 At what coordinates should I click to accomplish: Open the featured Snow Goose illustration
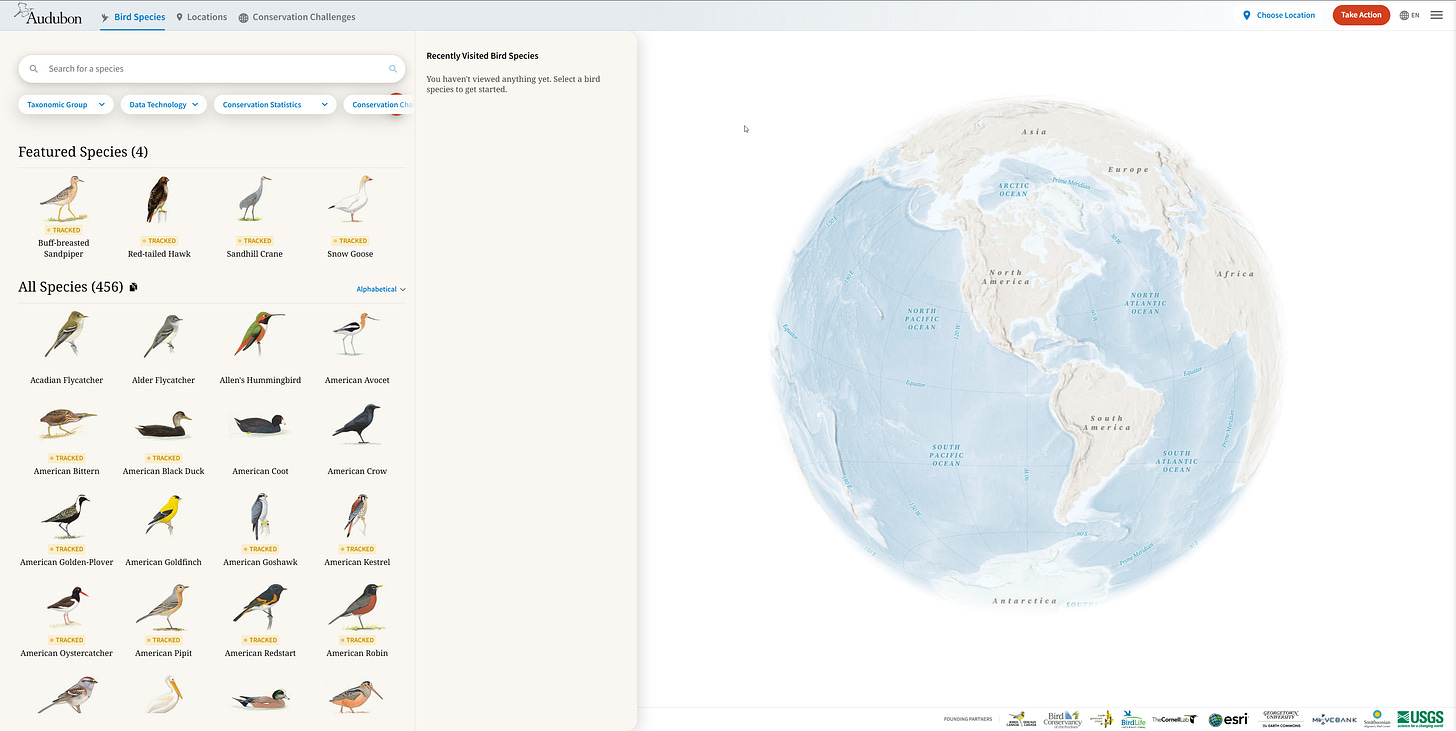(351, 199)
